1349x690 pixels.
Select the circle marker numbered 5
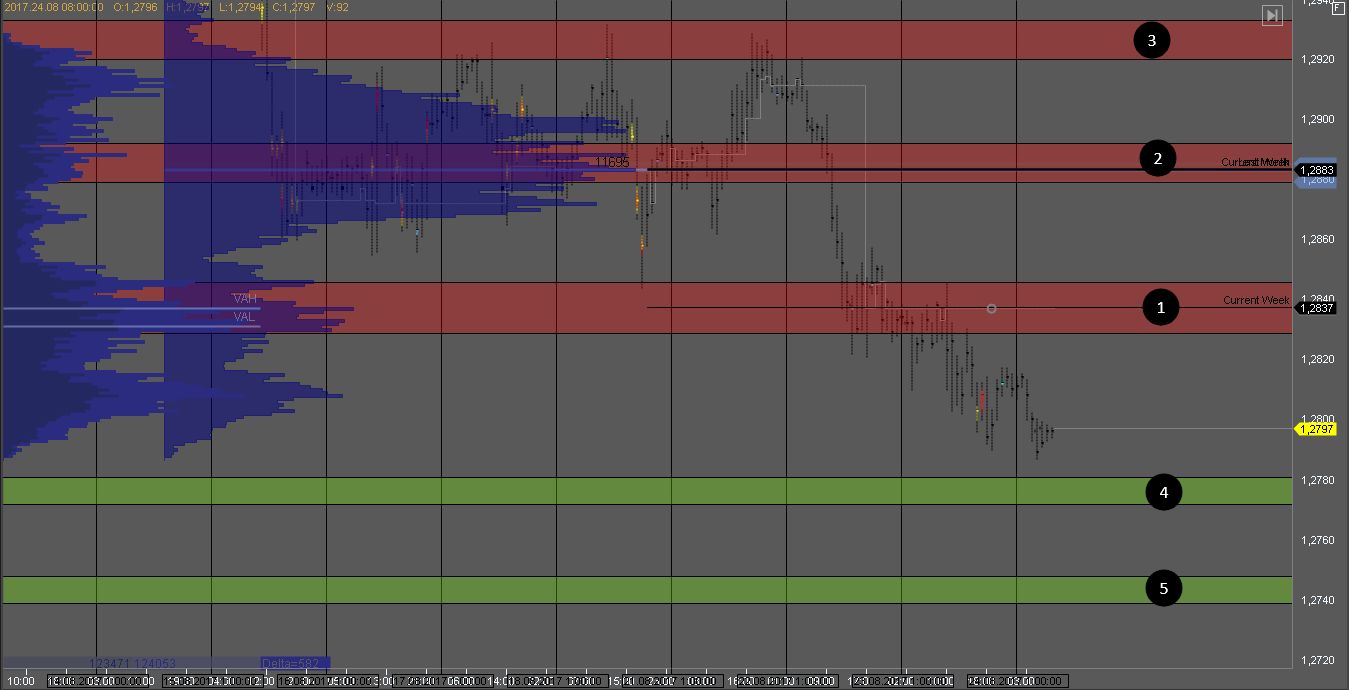click(x=1163, y=588)
